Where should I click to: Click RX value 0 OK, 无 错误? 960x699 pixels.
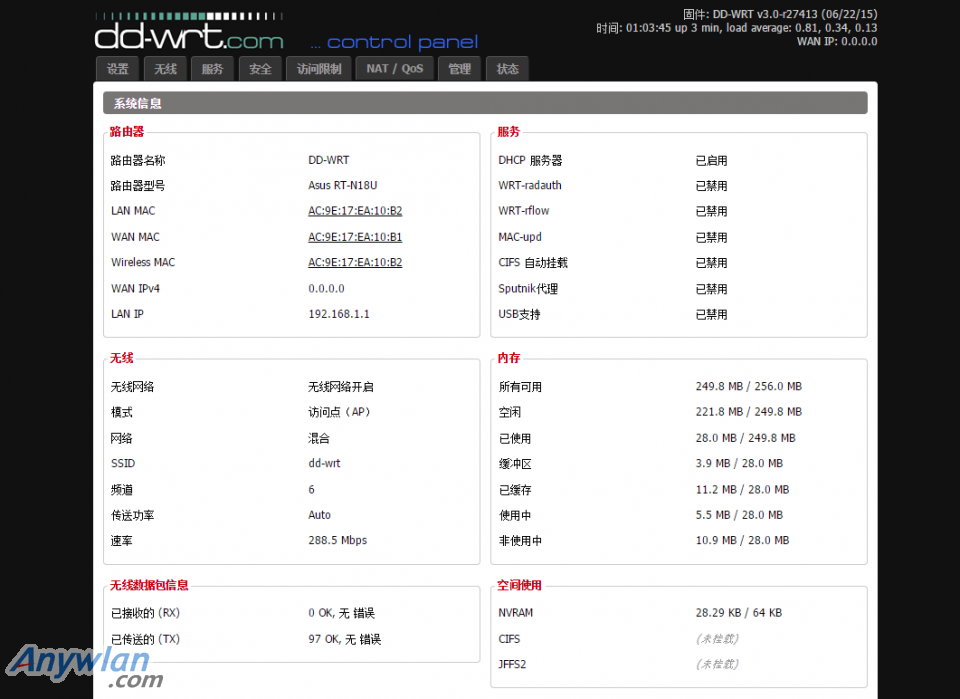(342, 613)
